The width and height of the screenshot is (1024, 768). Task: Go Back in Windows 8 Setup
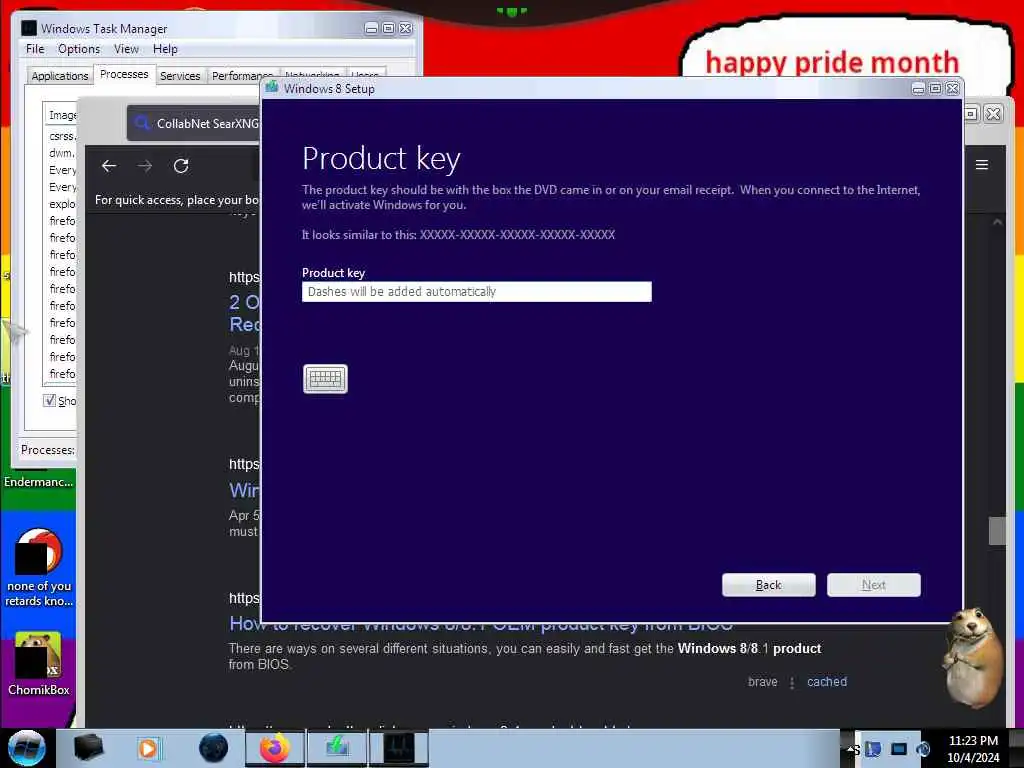pos(769,584)
